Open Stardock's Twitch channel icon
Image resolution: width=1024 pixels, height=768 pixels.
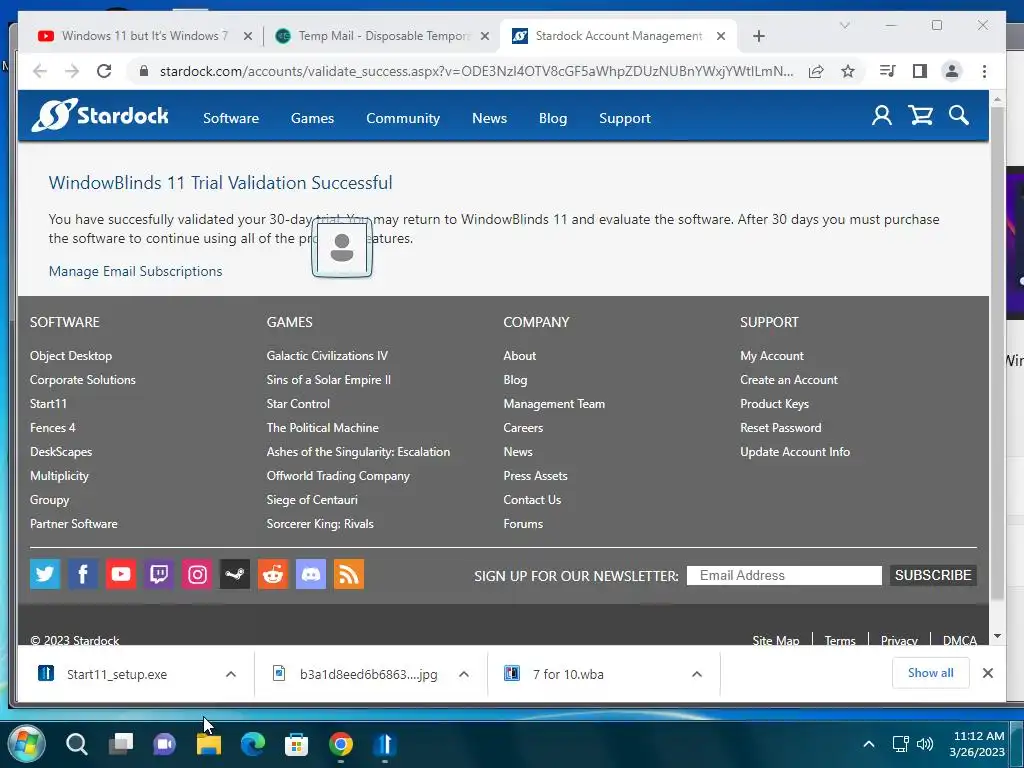159,574
